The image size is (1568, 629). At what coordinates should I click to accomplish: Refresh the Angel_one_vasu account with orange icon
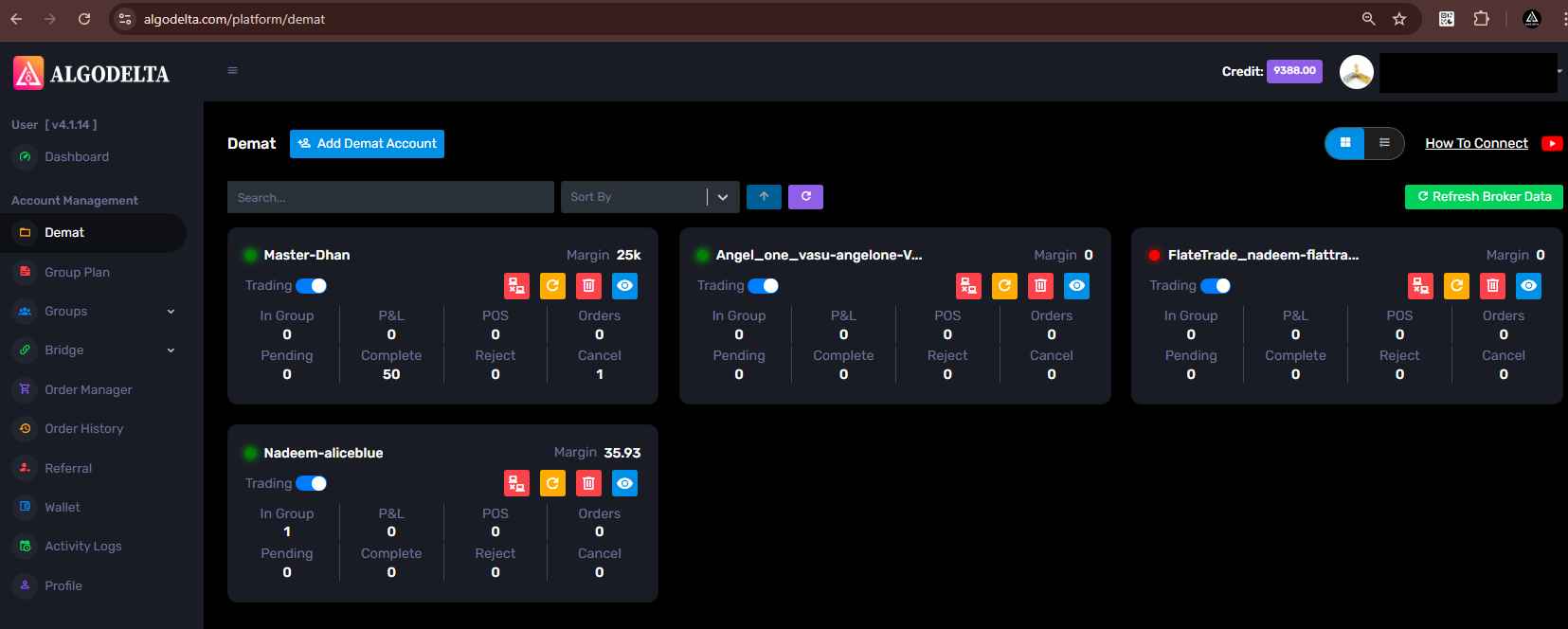point(1004,286)
